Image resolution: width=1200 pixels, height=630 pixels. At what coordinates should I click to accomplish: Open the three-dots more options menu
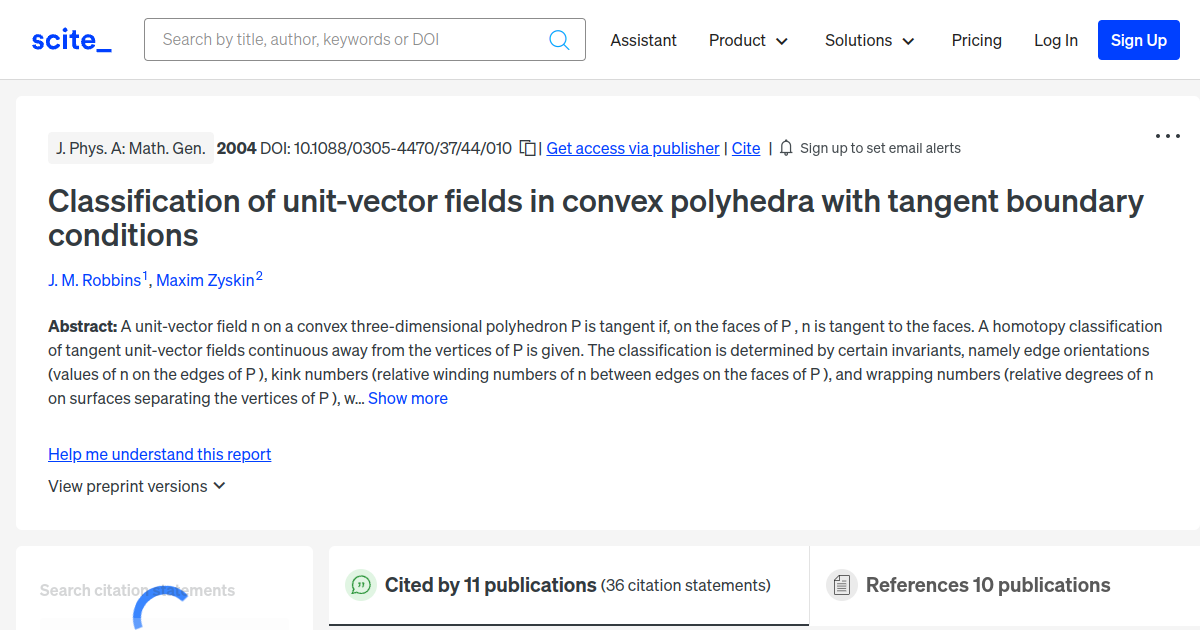pos(1167,136)
